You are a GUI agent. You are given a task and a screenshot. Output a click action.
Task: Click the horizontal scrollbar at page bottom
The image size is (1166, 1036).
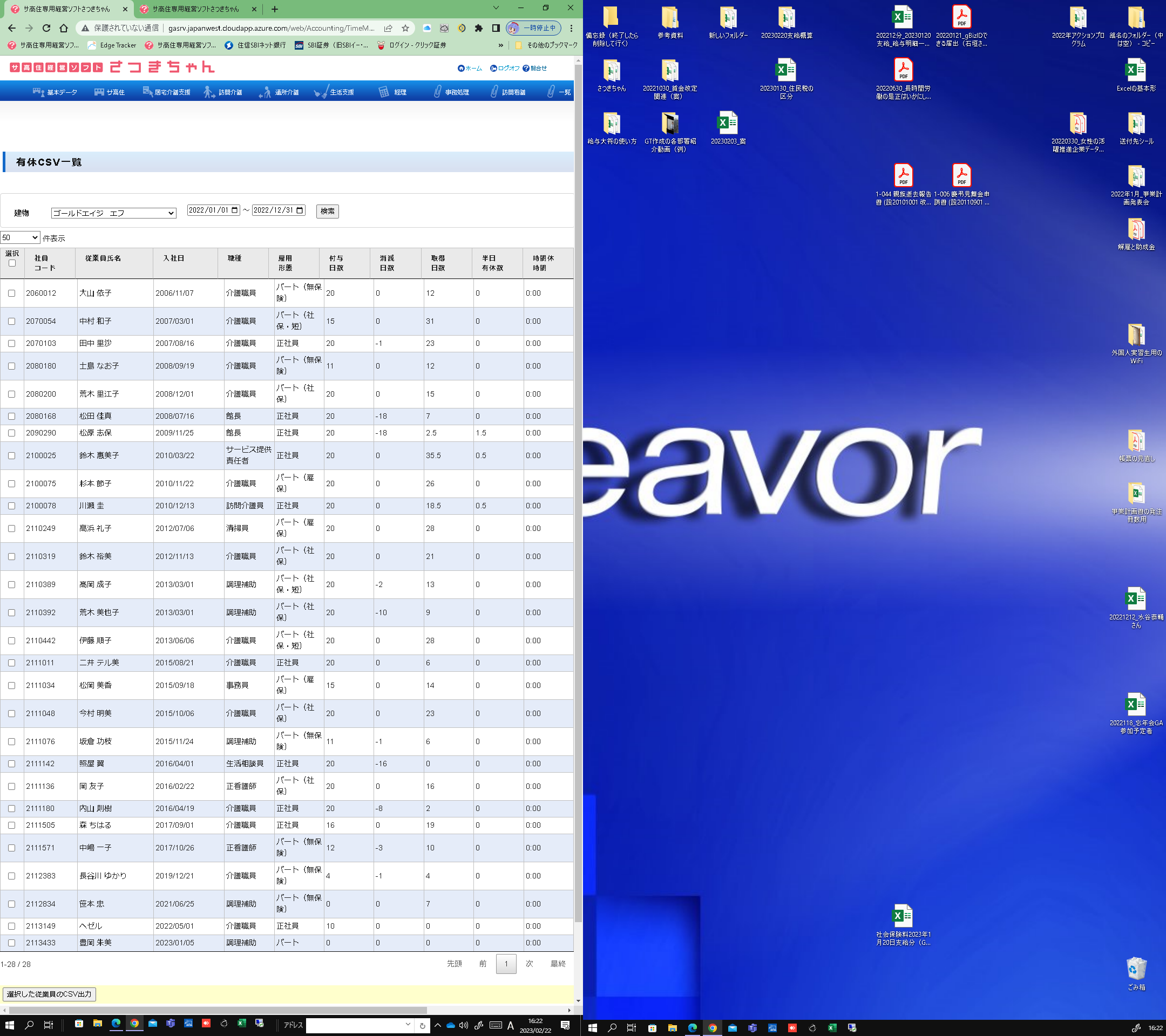coord(217,1010)
